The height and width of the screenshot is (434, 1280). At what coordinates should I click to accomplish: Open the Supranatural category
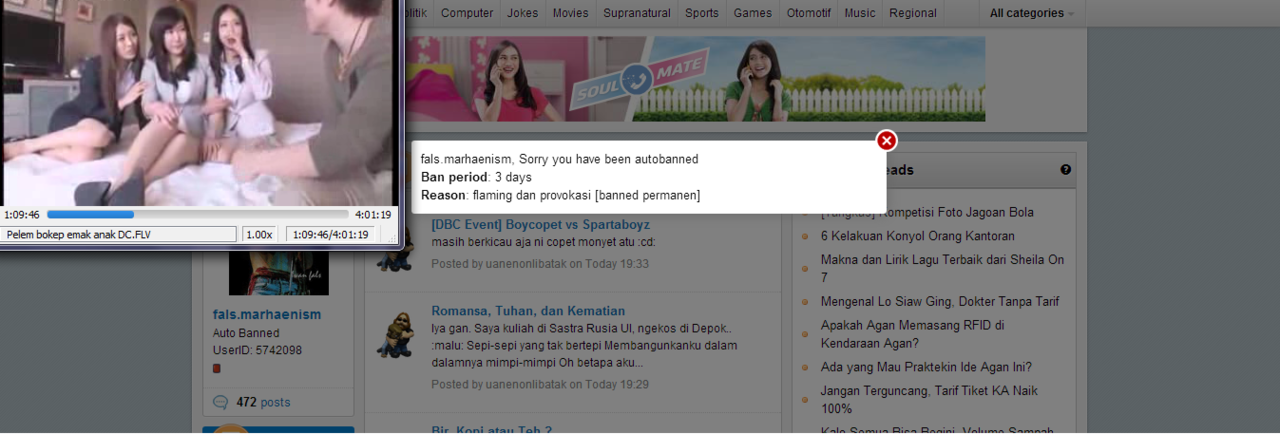coord(637,13)
